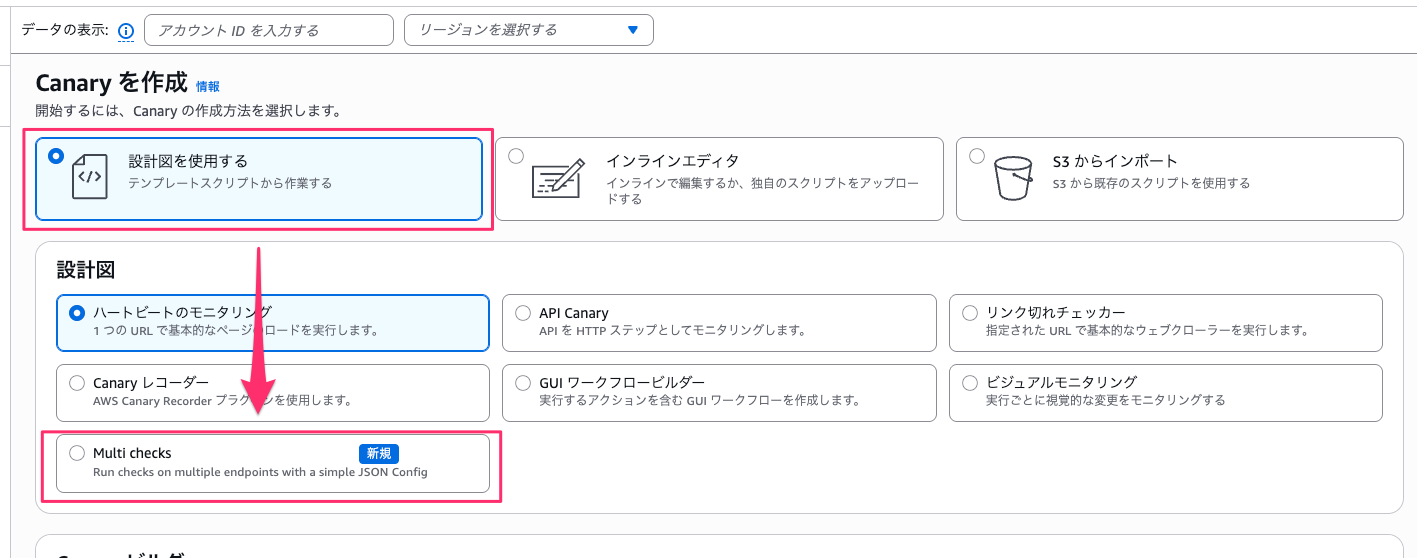Choose the API Canary blueprint
This screenshot has height=558, width=1417.
523,313
